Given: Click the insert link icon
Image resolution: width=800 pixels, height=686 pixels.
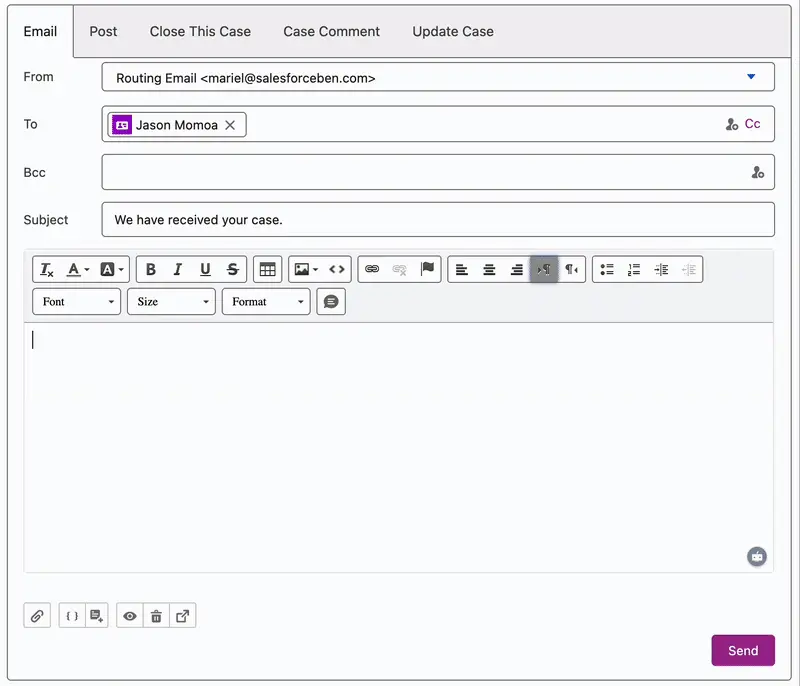Looking at the screenshot, I should click(x=372, y=269).
